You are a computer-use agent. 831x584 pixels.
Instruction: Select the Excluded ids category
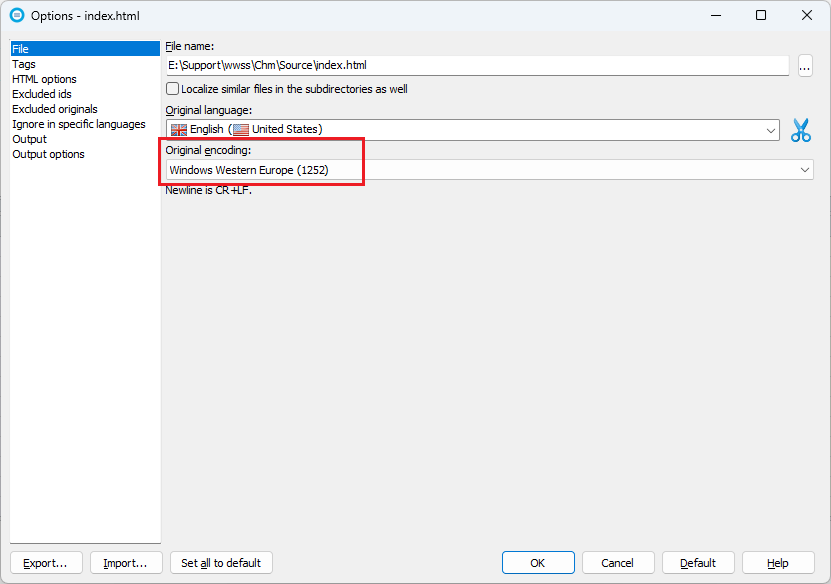(x=41, y=93)
